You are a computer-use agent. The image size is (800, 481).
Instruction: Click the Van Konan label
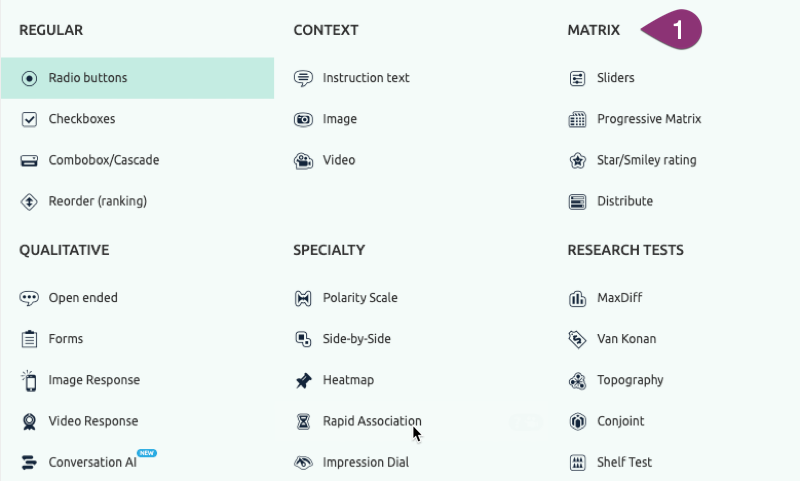[626, 339]
